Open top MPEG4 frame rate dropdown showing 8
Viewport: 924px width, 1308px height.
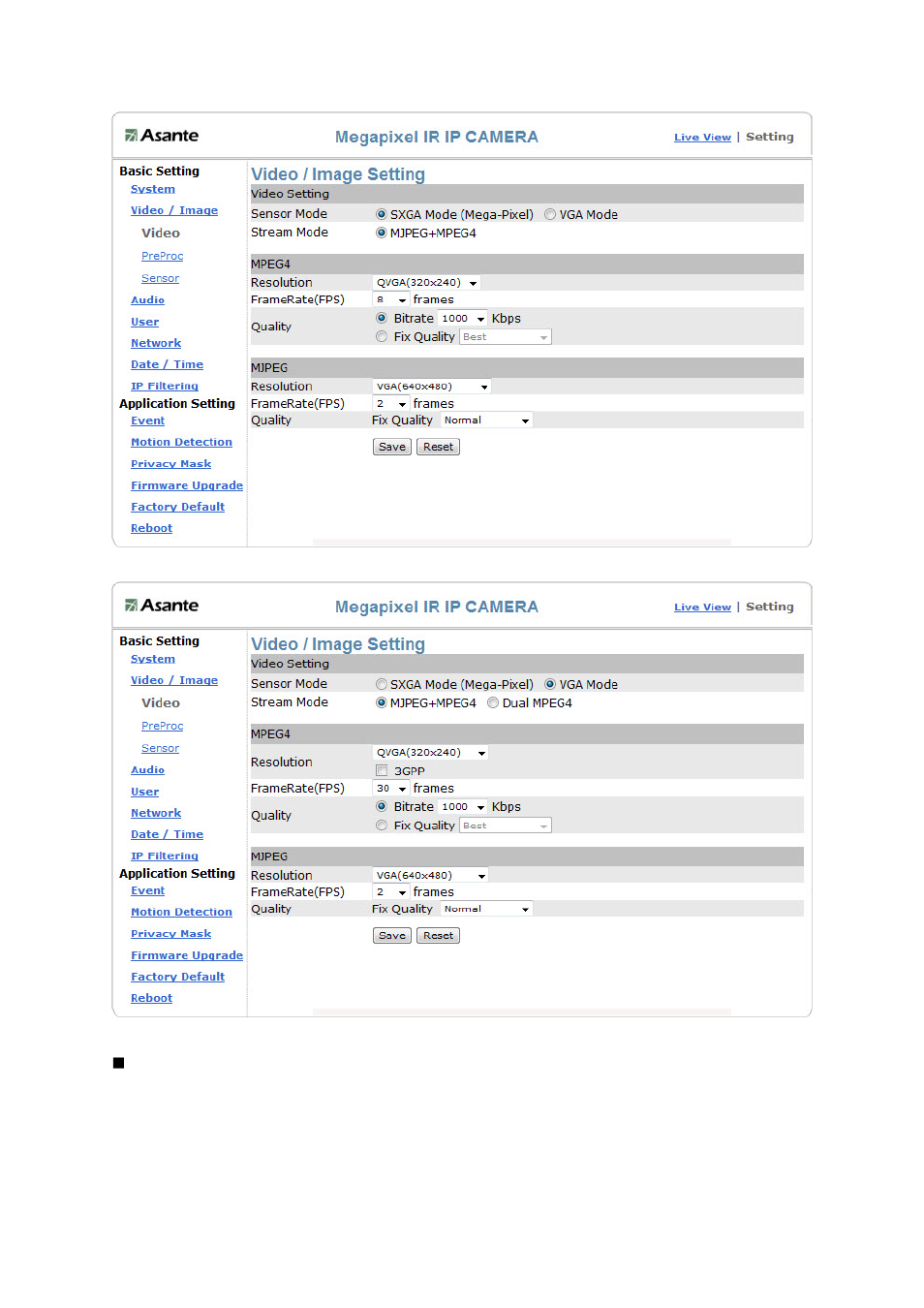point(391,299)
